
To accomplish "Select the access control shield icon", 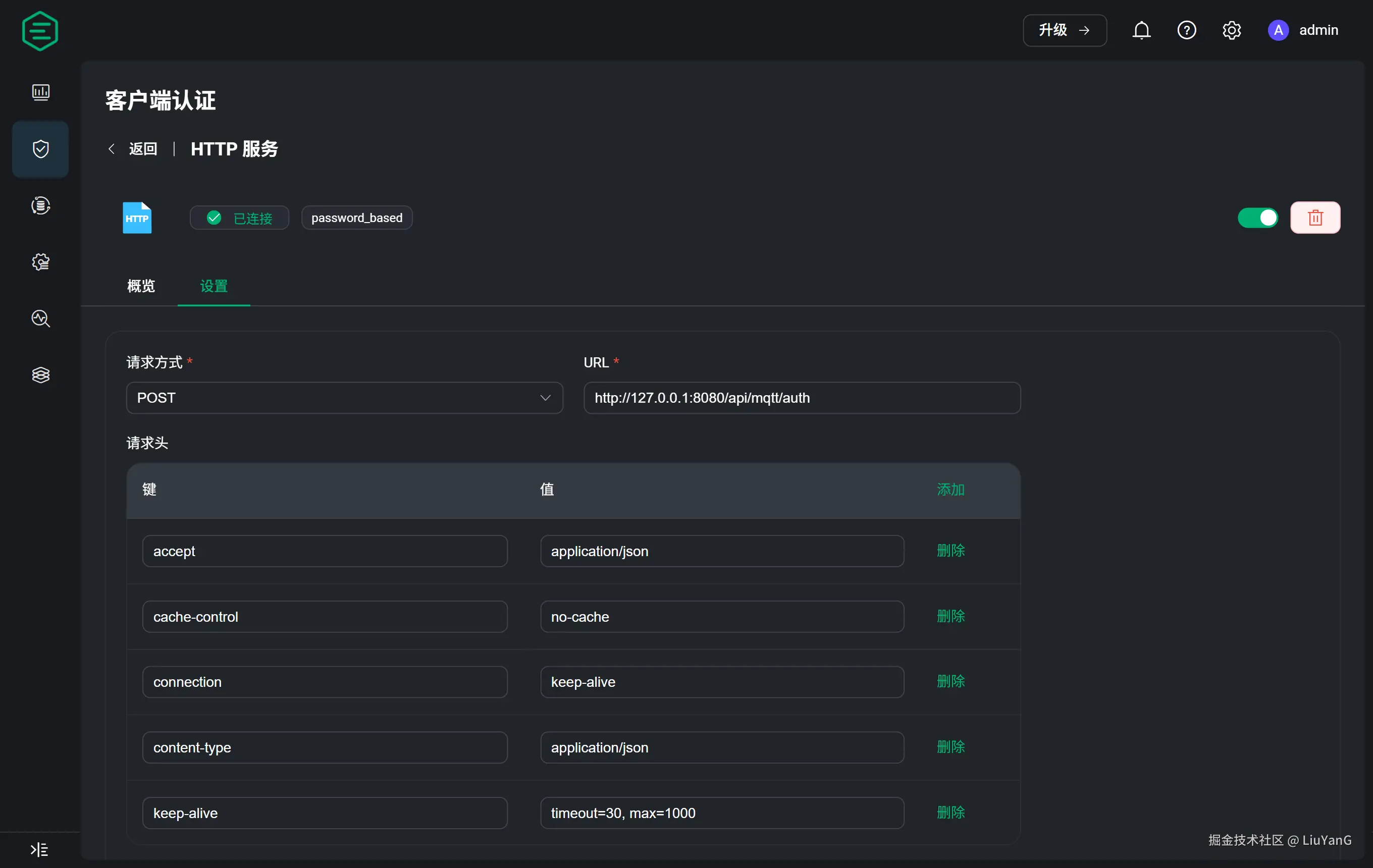I will 40,149.
